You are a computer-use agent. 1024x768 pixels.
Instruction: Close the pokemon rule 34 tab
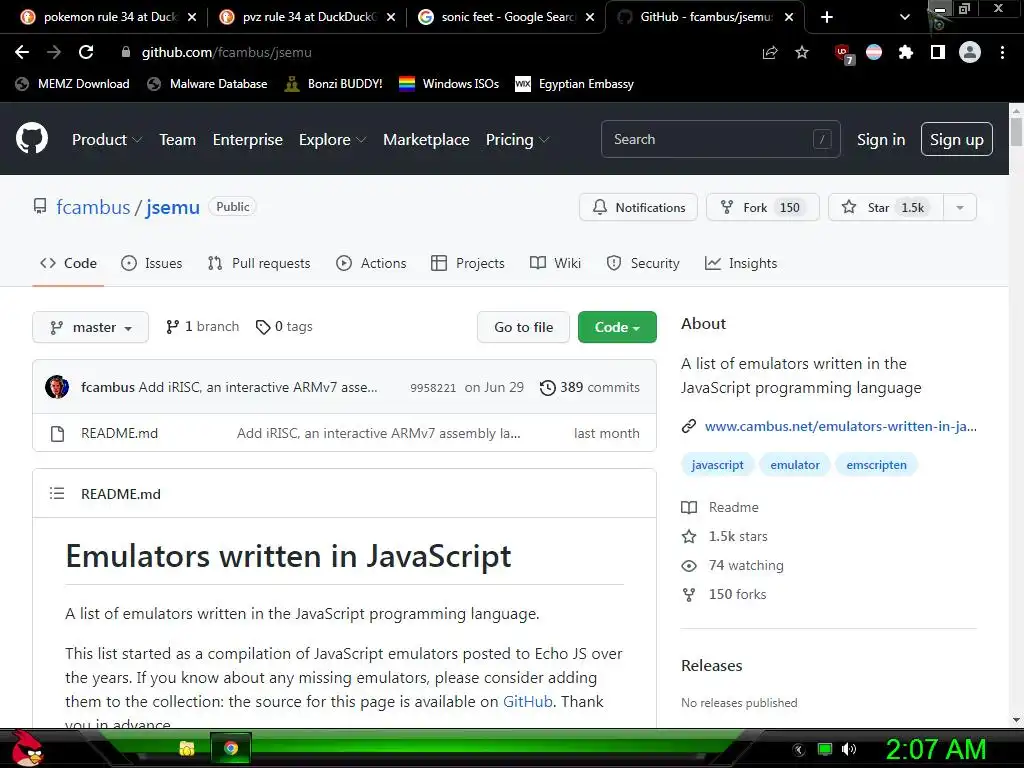click(x=192, y=17)
